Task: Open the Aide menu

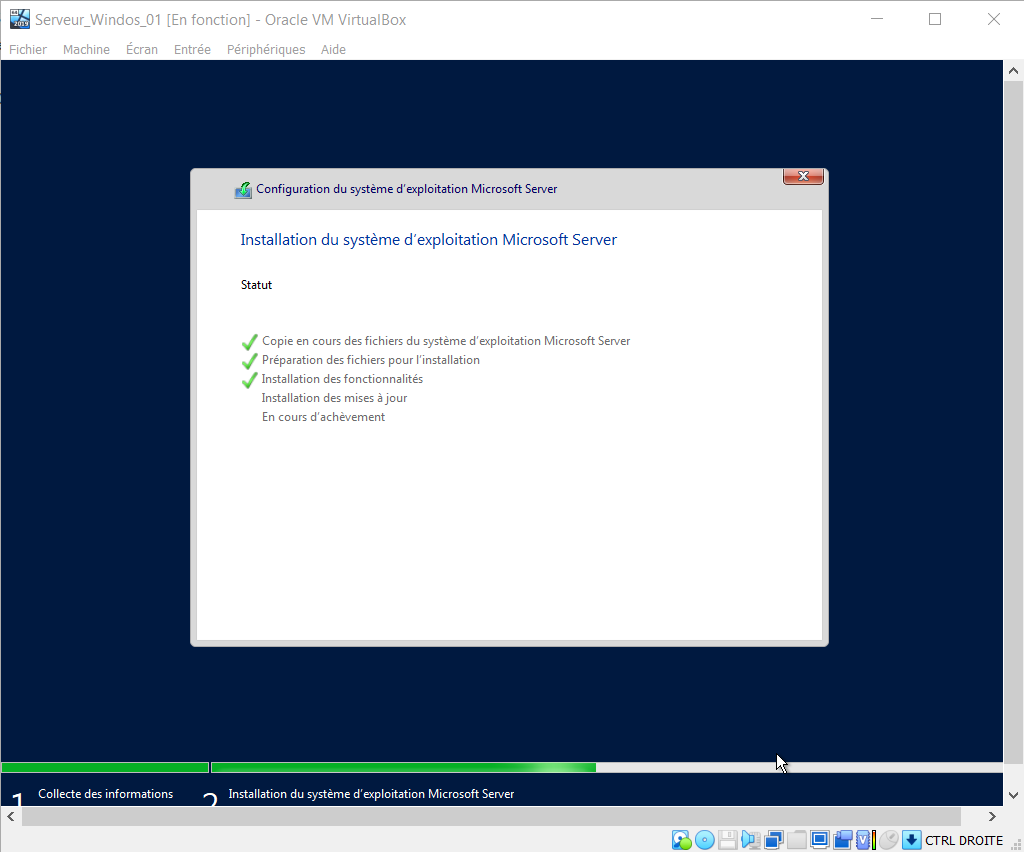Action: pyautogui.click(x=333, y=49)
